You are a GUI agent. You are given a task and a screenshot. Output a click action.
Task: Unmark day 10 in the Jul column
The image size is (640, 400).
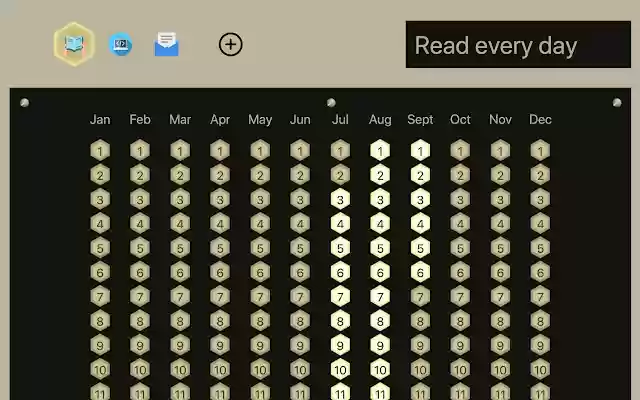tap(340, 370)
